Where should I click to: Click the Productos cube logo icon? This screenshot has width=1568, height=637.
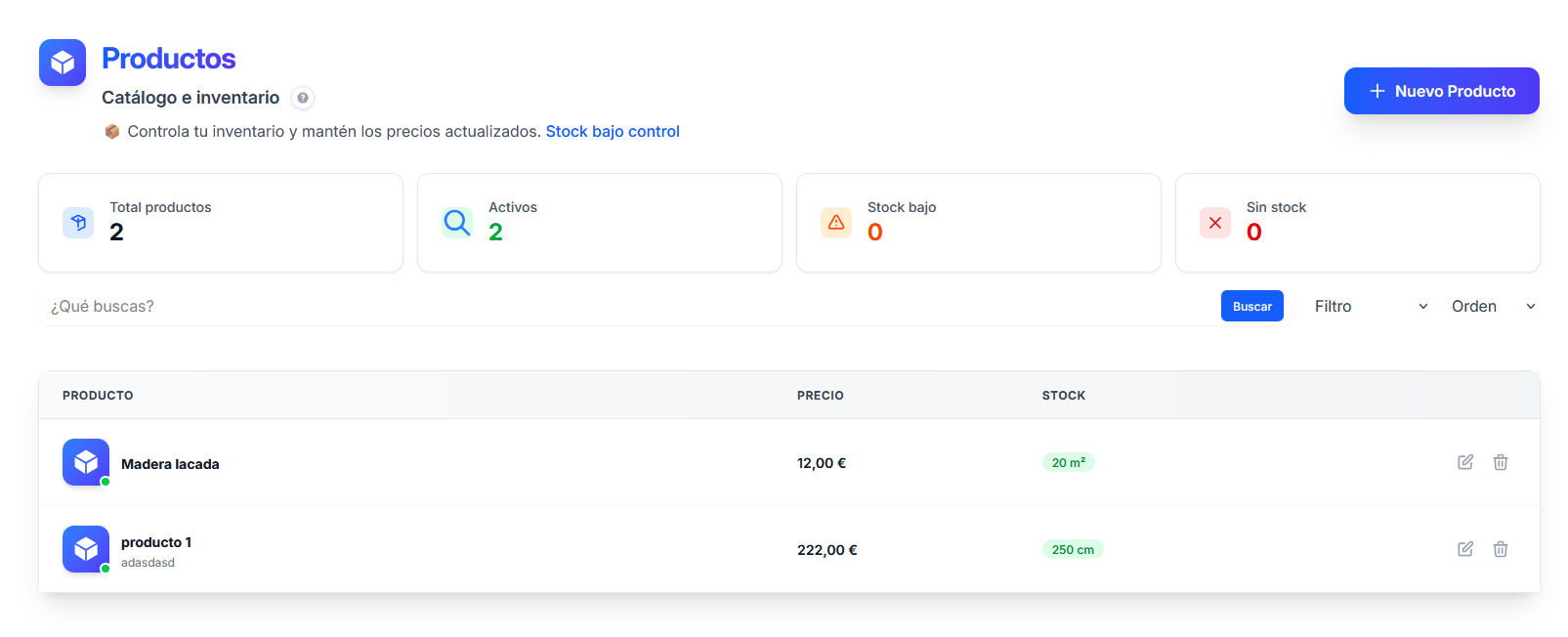coord(63,63)
